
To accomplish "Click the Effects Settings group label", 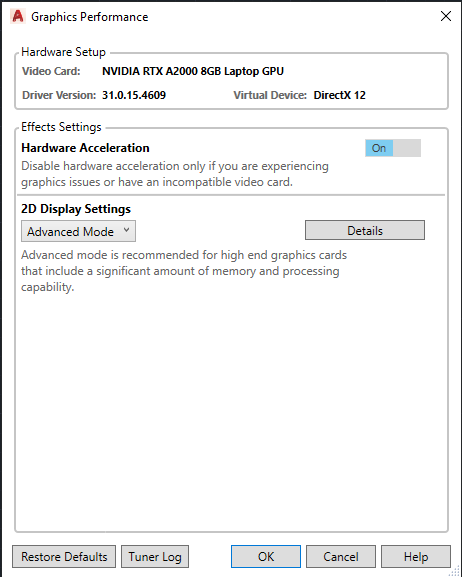I will tap(61, 127).
